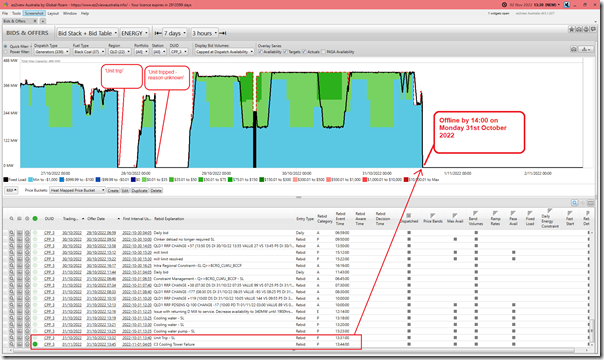Image resolution: width=604 pixels, height=360 pixels.
Task: Click magnifier icon in Unit Trip - SL row
Action: (x=12, y=338)
